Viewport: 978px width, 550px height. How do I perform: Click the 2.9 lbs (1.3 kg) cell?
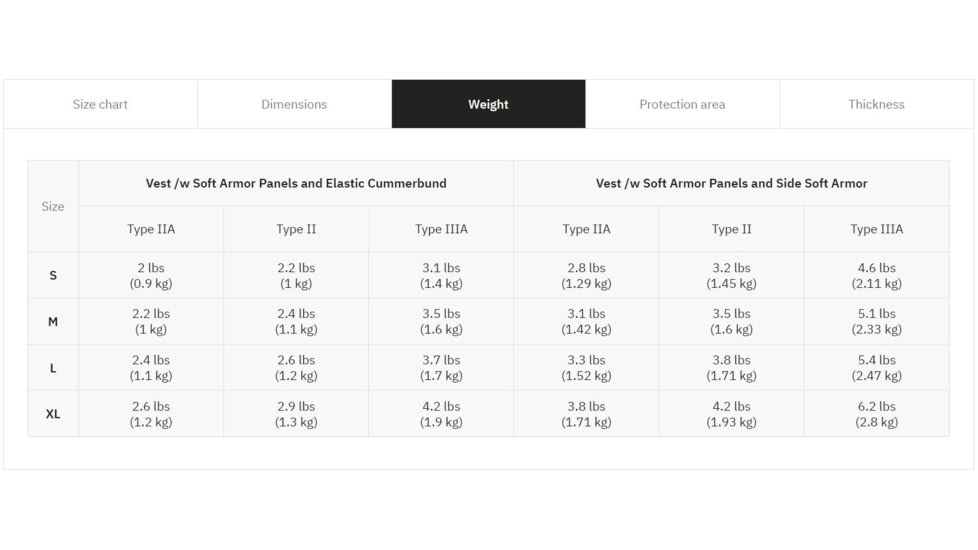click(296, 414)
